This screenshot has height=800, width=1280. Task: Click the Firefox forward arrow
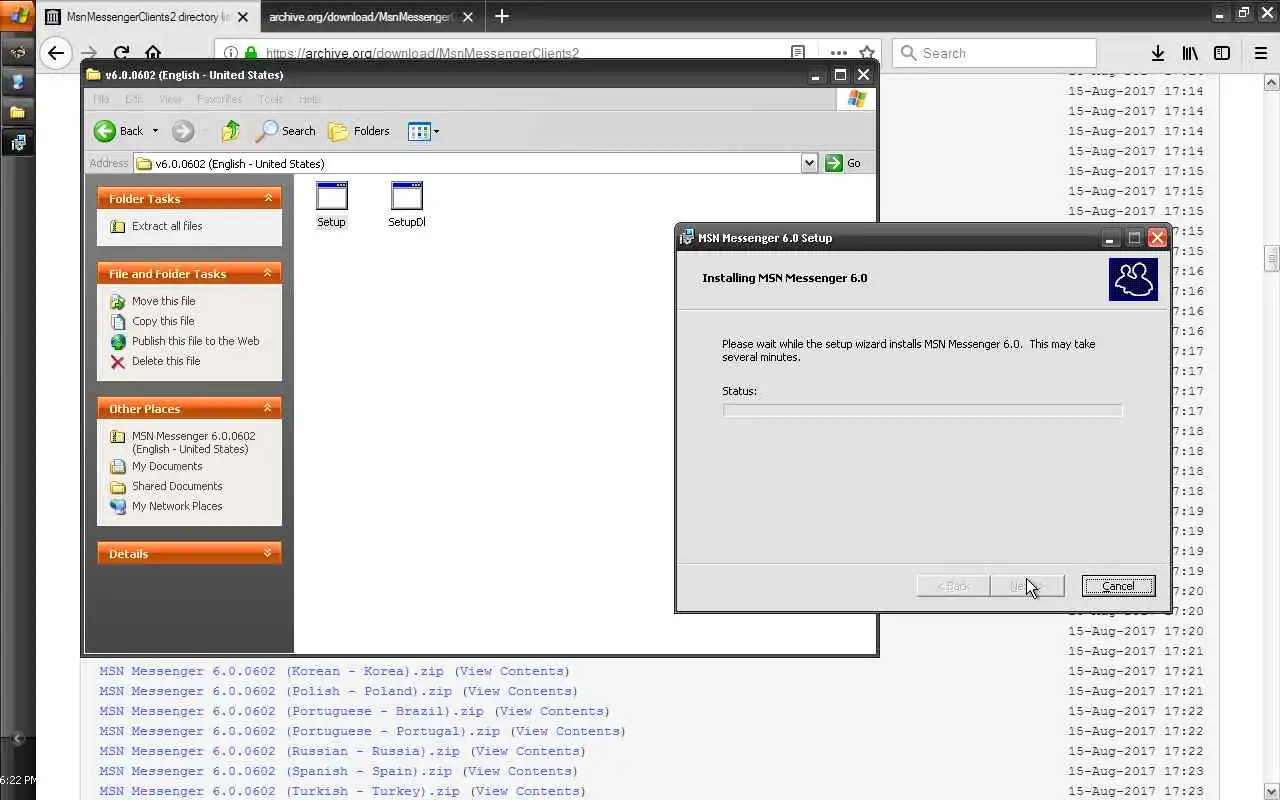89,53
